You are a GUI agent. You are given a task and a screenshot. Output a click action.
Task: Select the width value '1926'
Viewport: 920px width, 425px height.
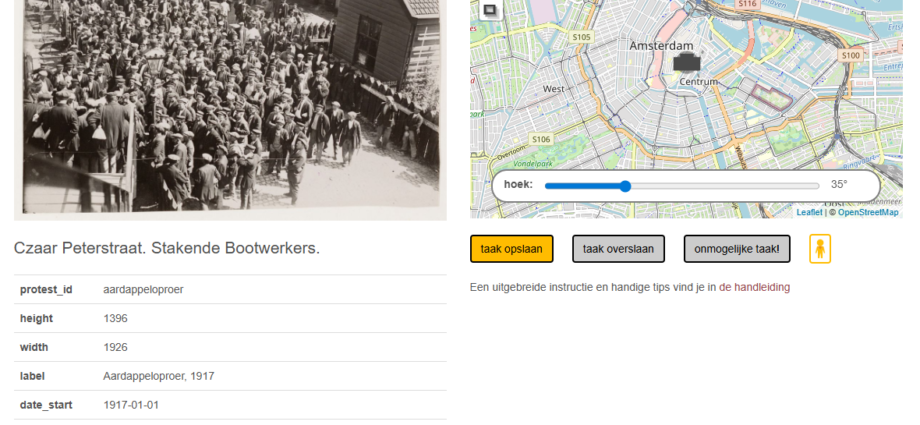click(x=115, y=348)
